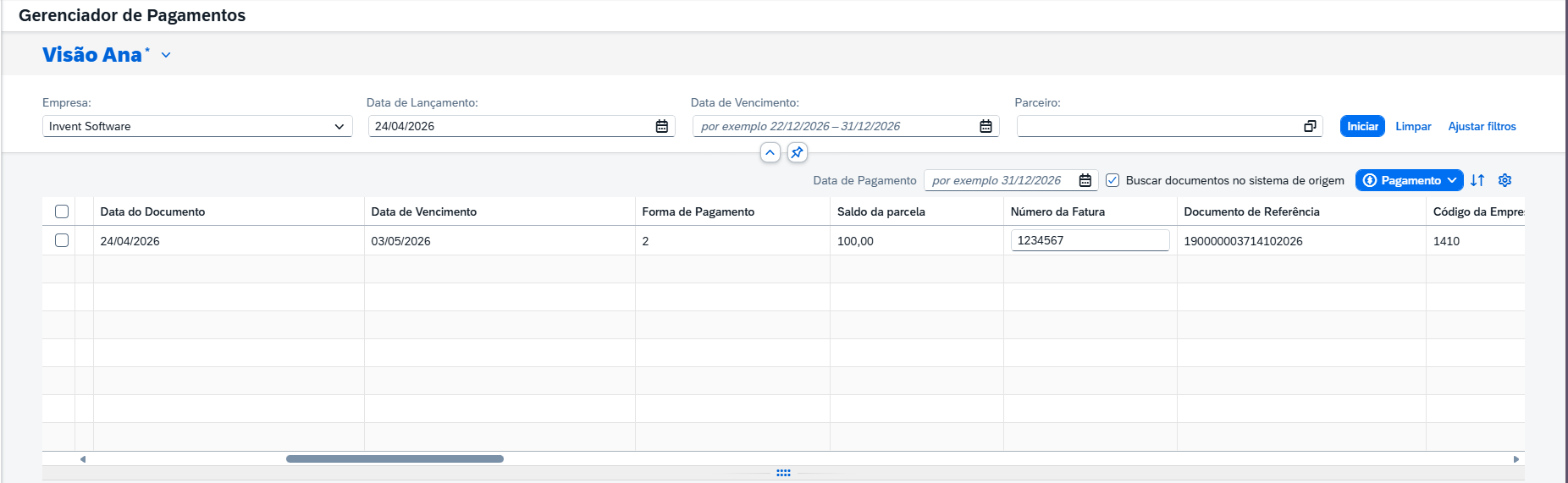Toggle select-all checkbox in table header

pyautogui.click(x=62, y=211)
